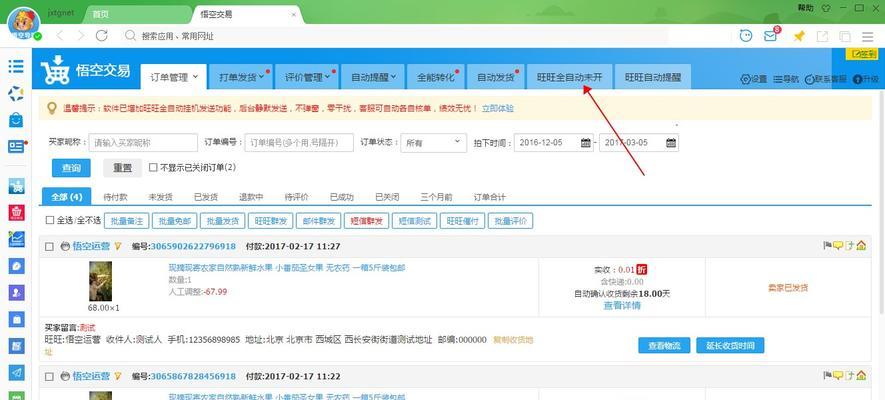Switch to 订单合计 tab

click(x=489, y=197)
